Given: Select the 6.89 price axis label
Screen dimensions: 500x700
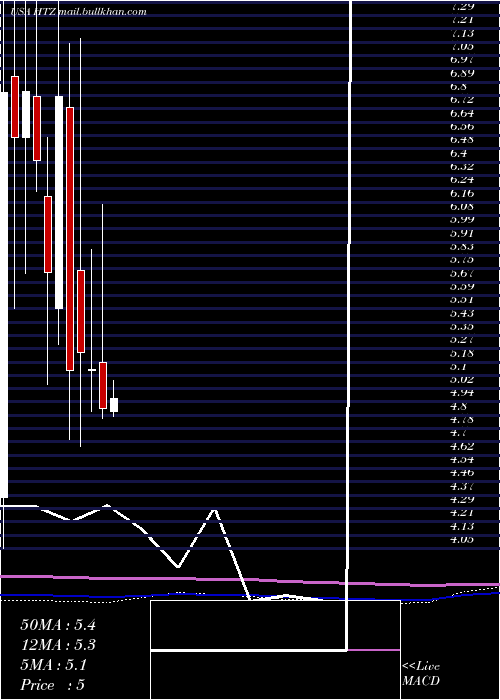Looking at the screenshot, I should tap(462, 73).
